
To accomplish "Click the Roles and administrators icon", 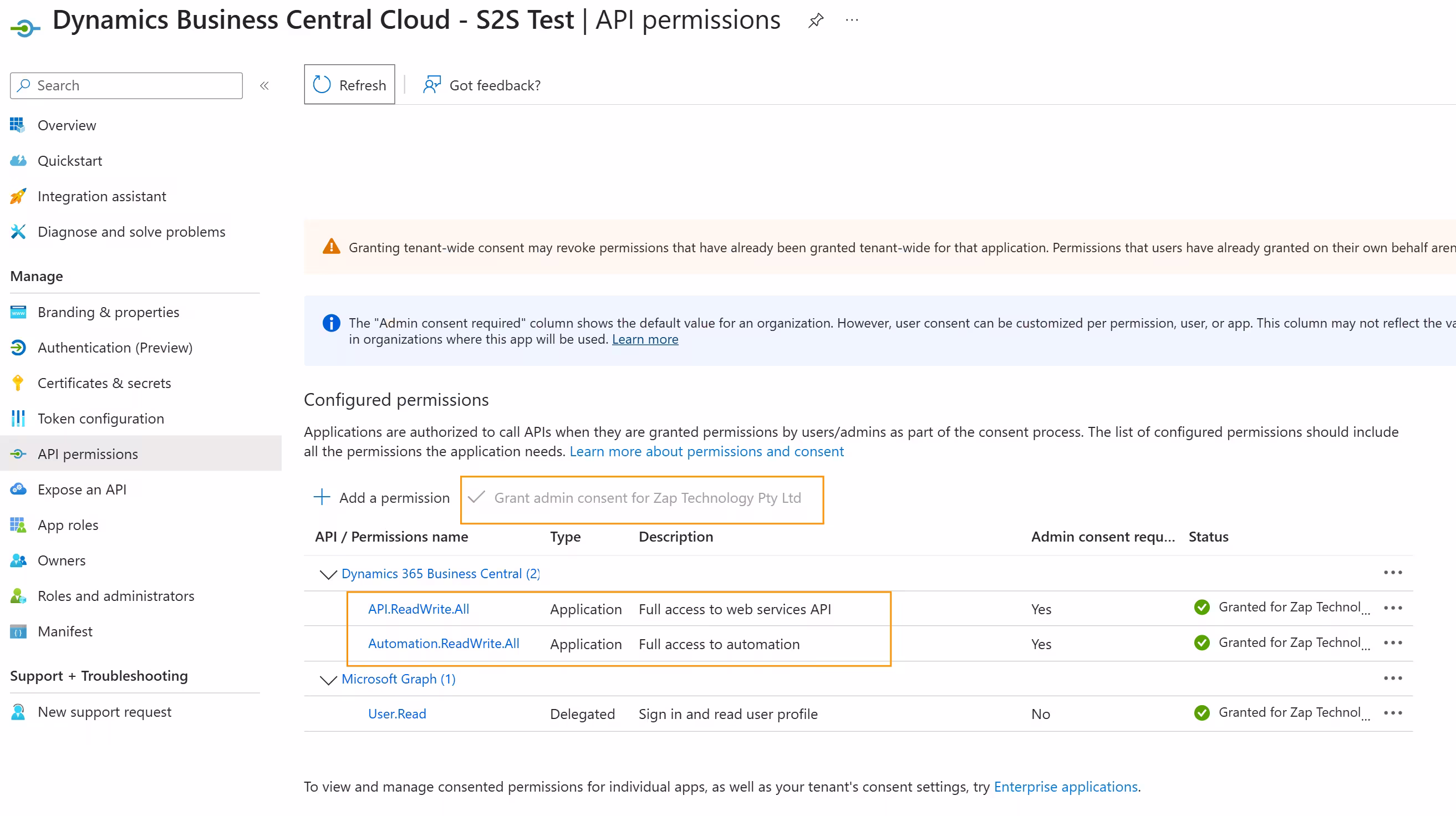I will pos(18,596).
